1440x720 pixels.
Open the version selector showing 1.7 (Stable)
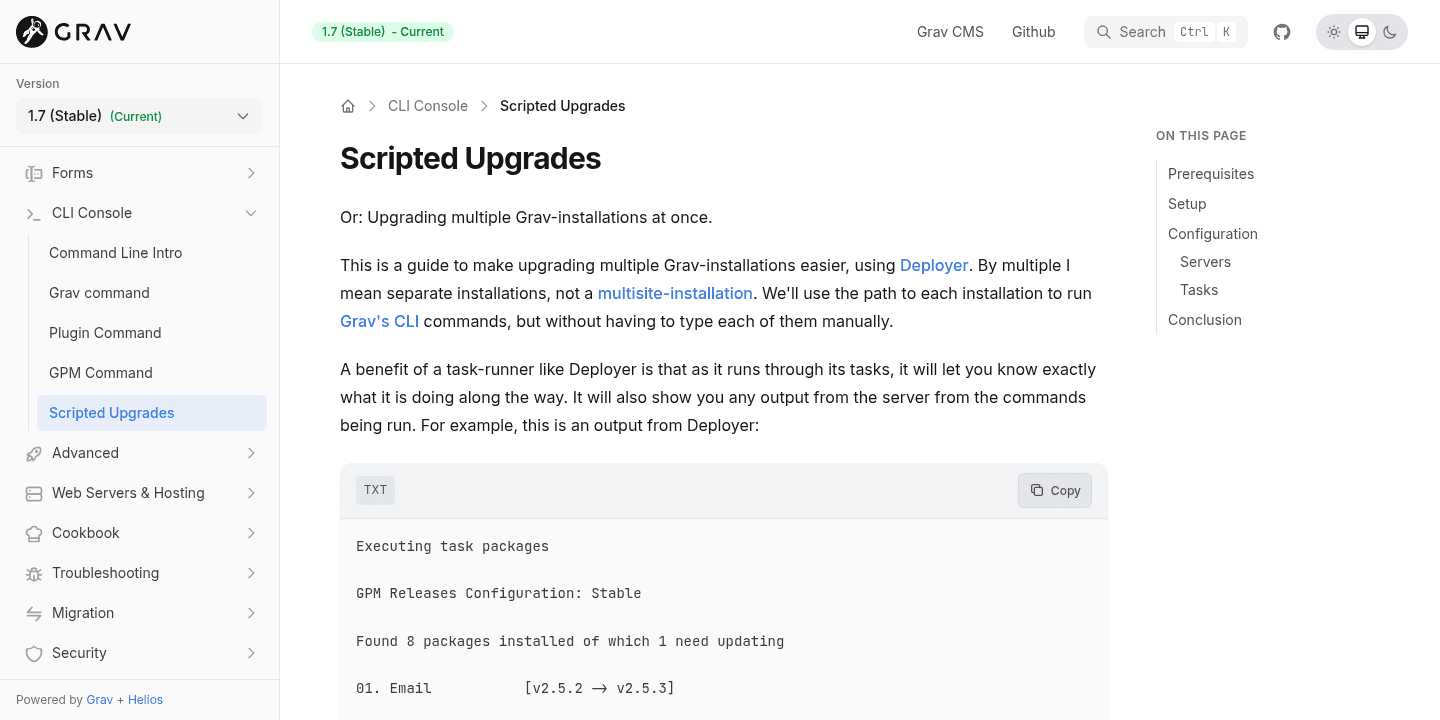(138, 116)
